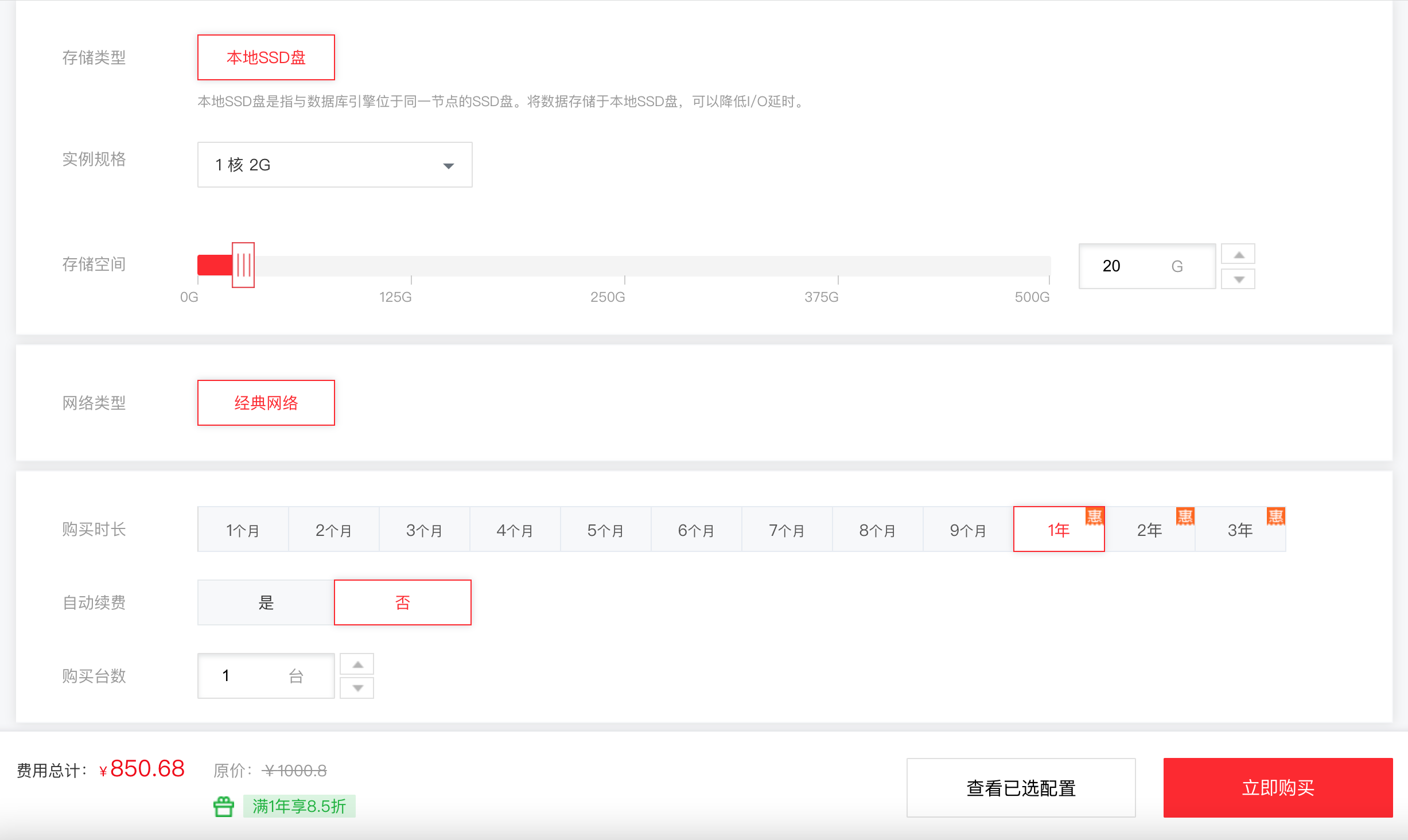Choose 7个月 purchase duration
The image size is (1408, 840).
point(787,530)
